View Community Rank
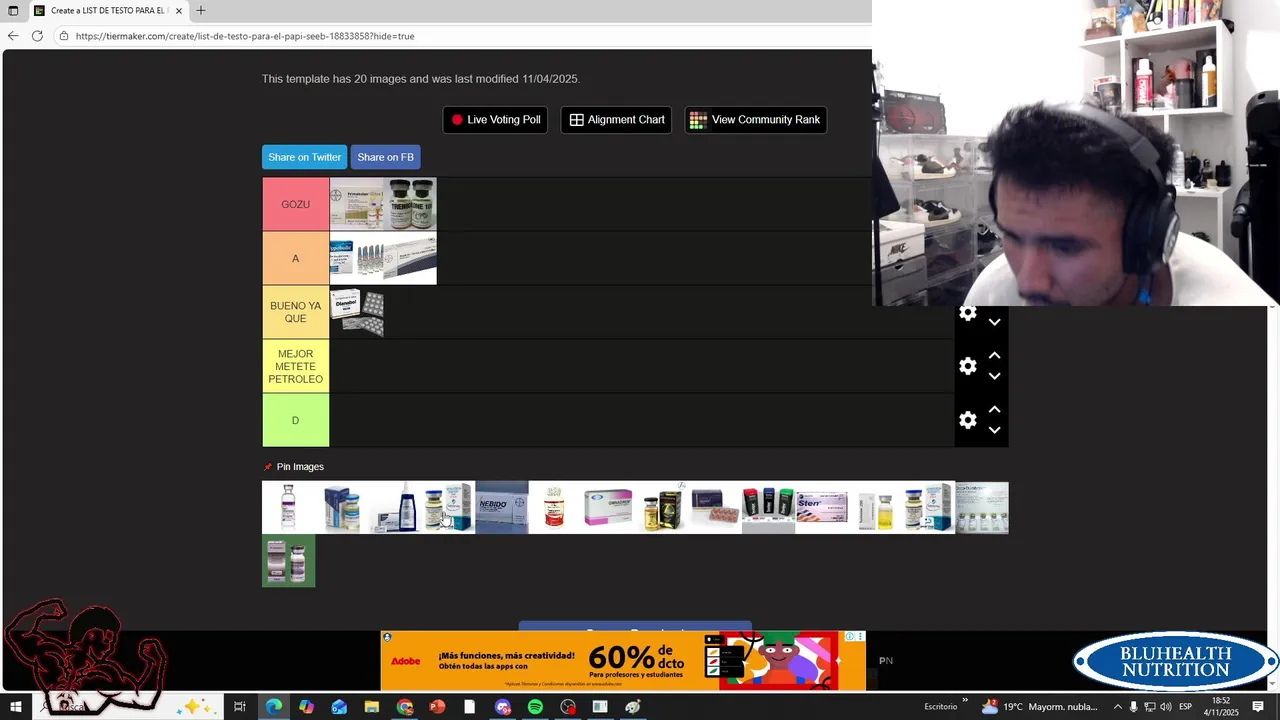 tap(755, 120)
